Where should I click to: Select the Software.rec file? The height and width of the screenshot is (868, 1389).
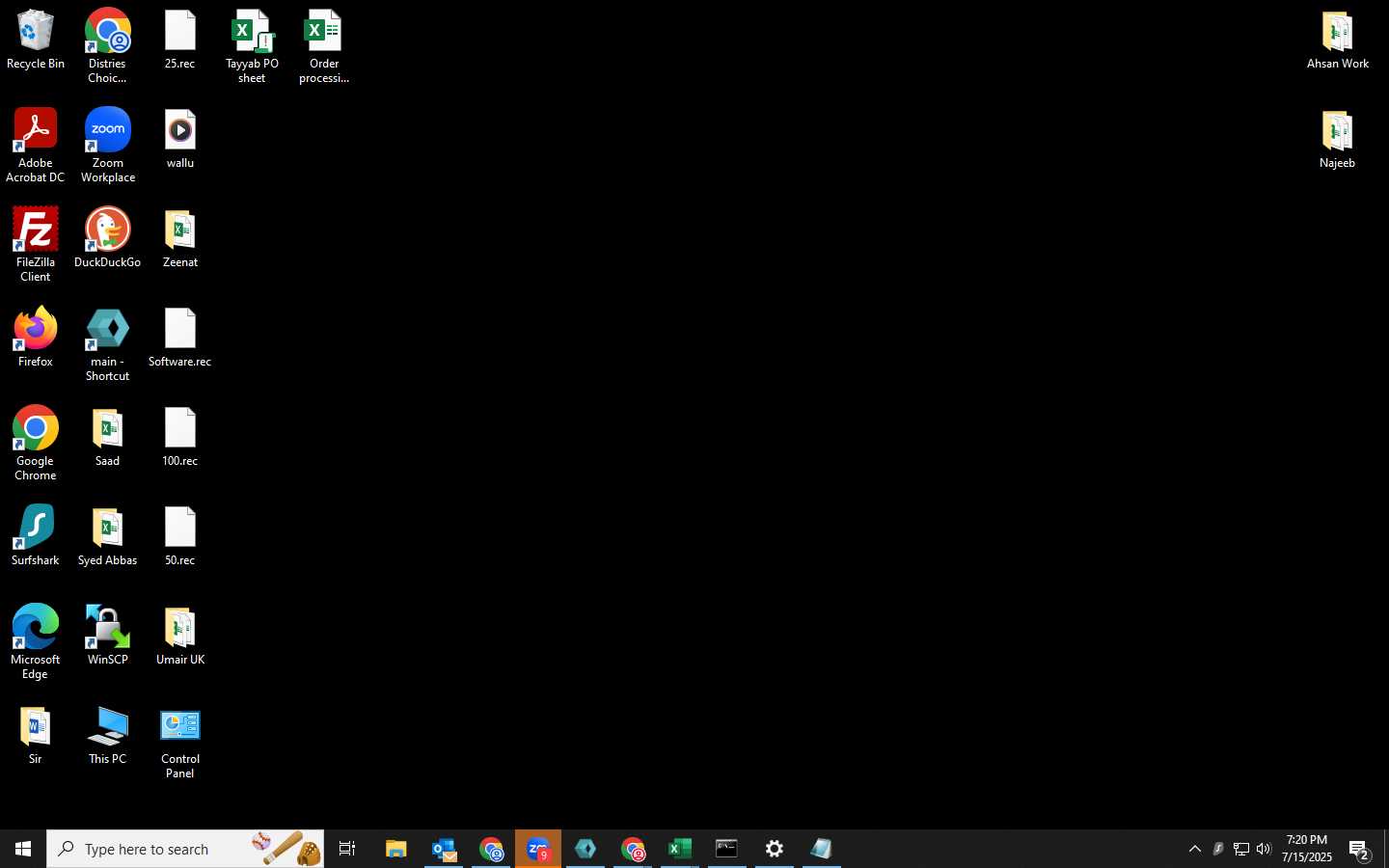click(x=180, y=338)
